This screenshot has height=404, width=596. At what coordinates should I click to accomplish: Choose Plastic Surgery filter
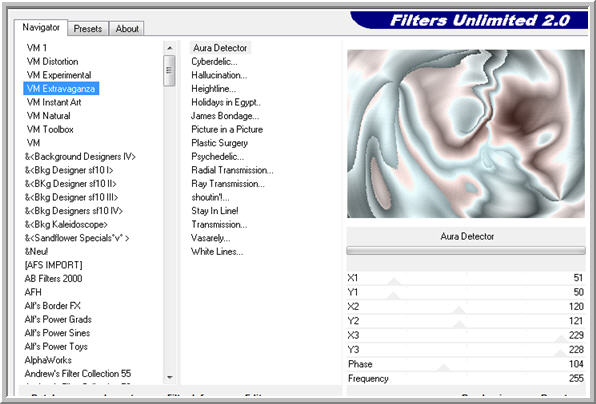tap(219, 143)
